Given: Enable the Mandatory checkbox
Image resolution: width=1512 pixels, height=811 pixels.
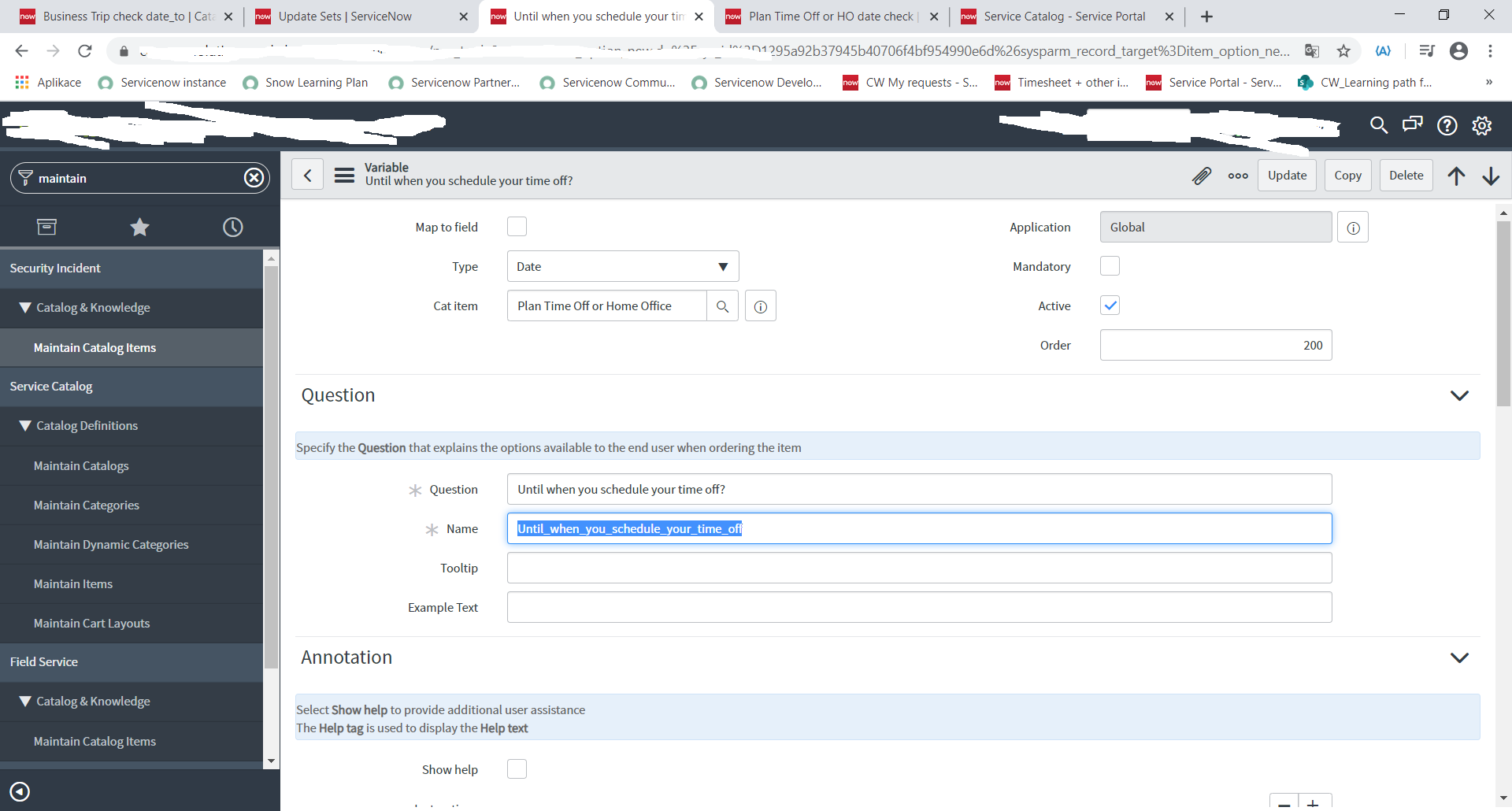Looking at the screenshot, I should pyautogui.click(x=1110, y=266).
